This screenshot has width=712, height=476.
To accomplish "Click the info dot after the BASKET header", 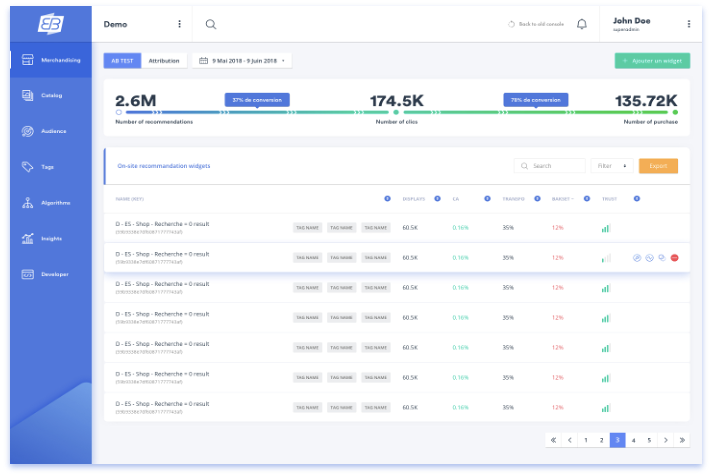I will 587,198.
